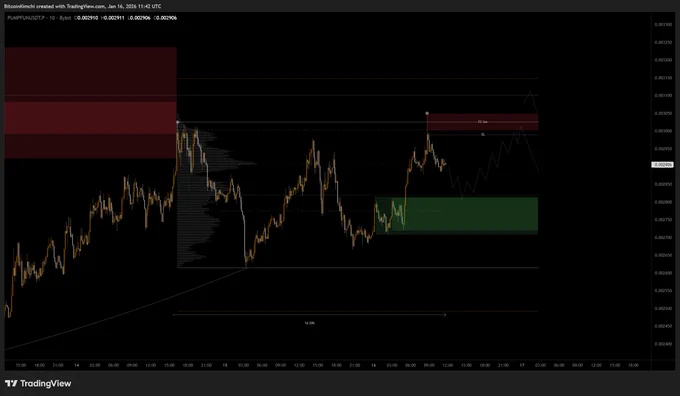Click the 0.002500 price axis label
The image size is (680, 396).
(663, 308)
